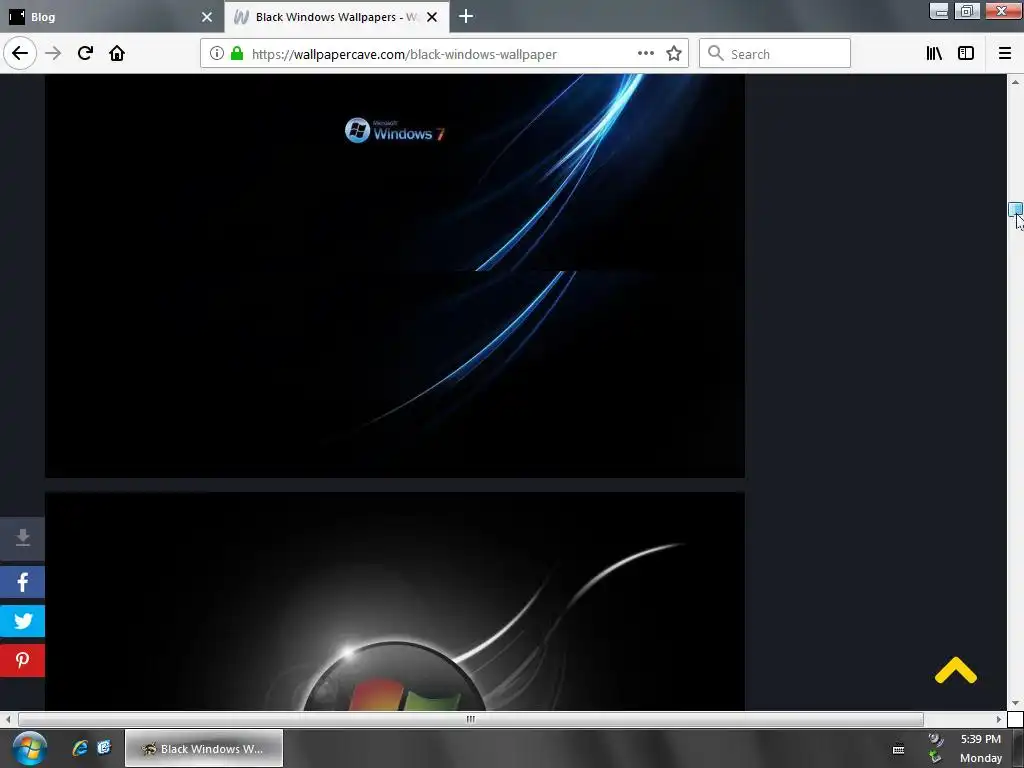Click the forward navigation arrow
Screen dimensions: 1024x768
click(53, 53)
